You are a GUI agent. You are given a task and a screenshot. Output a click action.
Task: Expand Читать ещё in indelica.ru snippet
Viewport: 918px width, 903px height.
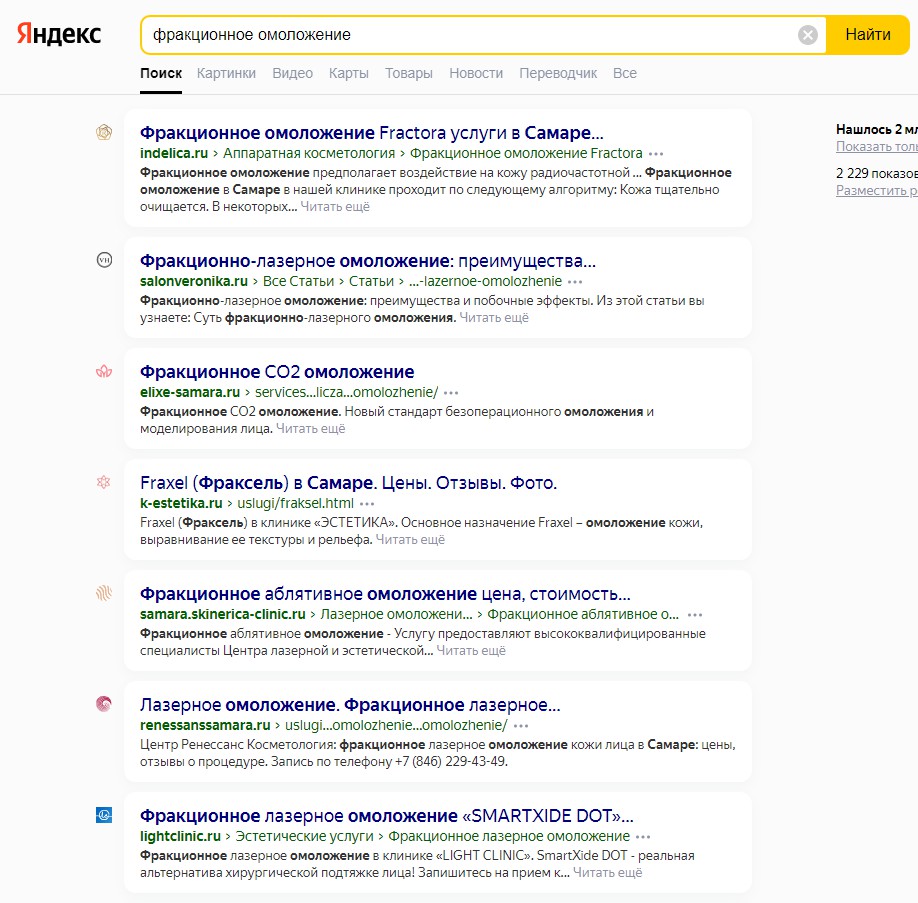[335, 207]
